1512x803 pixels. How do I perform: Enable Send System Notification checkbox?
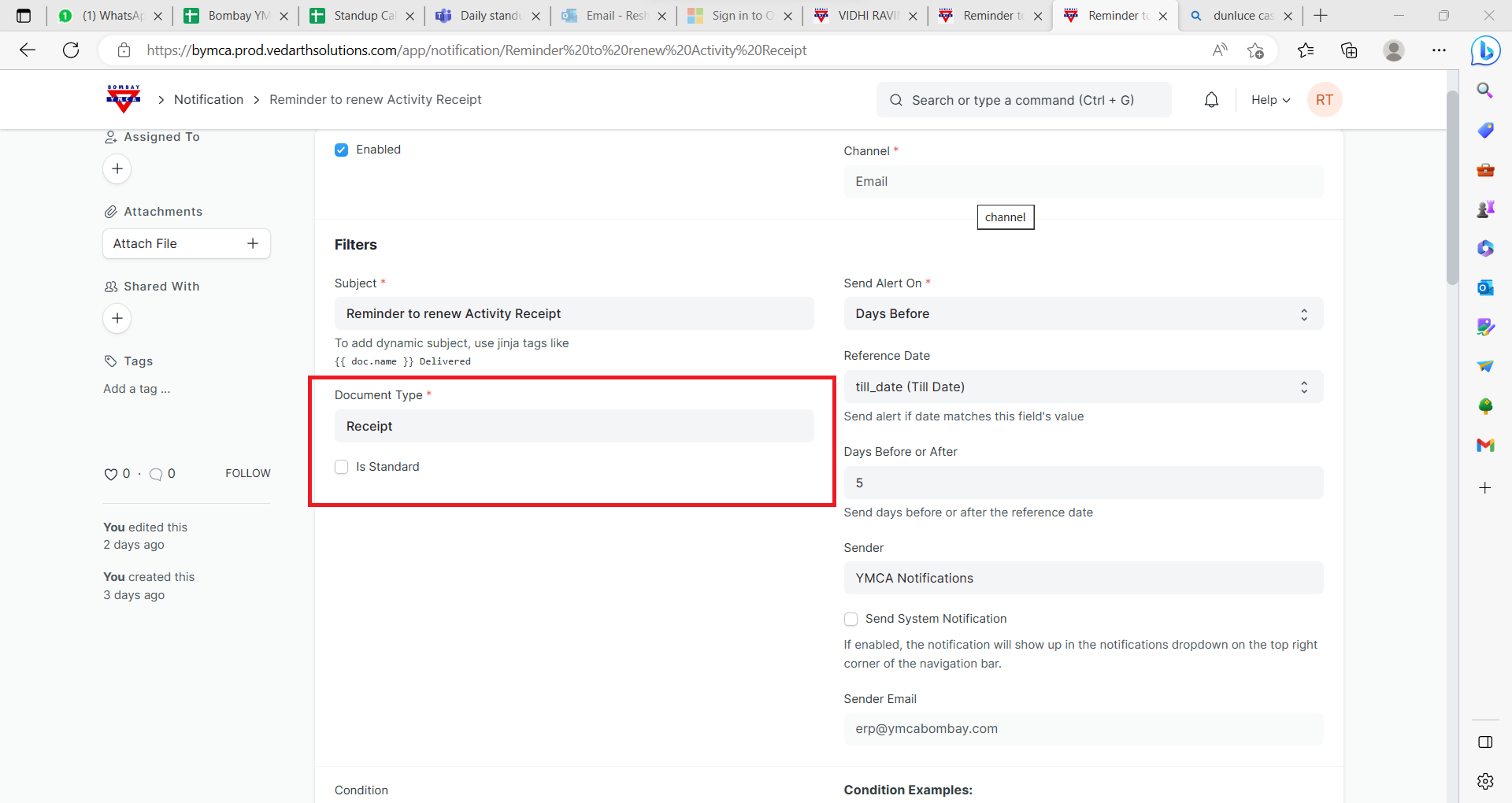point(850,619)
